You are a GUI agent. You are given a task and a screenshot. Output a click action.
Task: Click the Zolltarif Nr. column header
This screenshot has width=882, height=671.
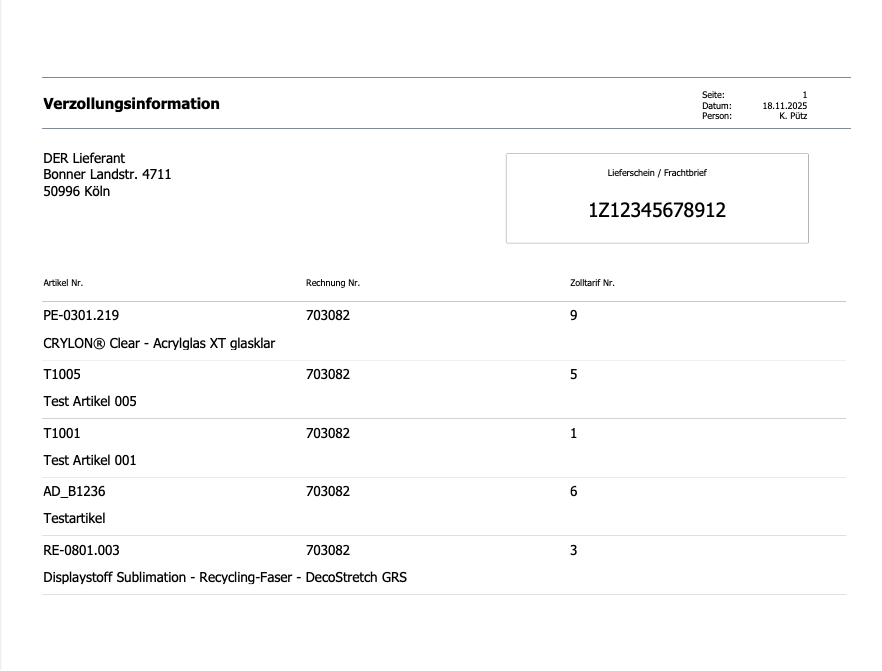pyautogui.click(x=592, y=283)
